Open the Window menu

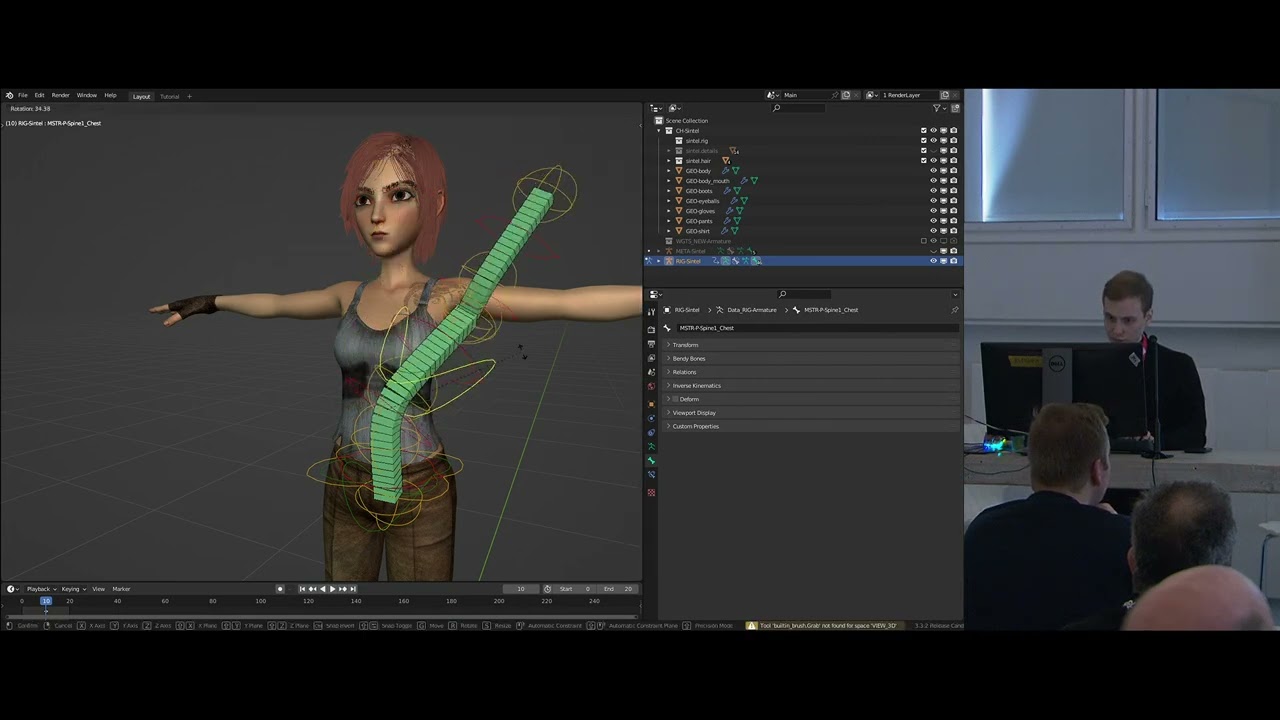(87, 96)
